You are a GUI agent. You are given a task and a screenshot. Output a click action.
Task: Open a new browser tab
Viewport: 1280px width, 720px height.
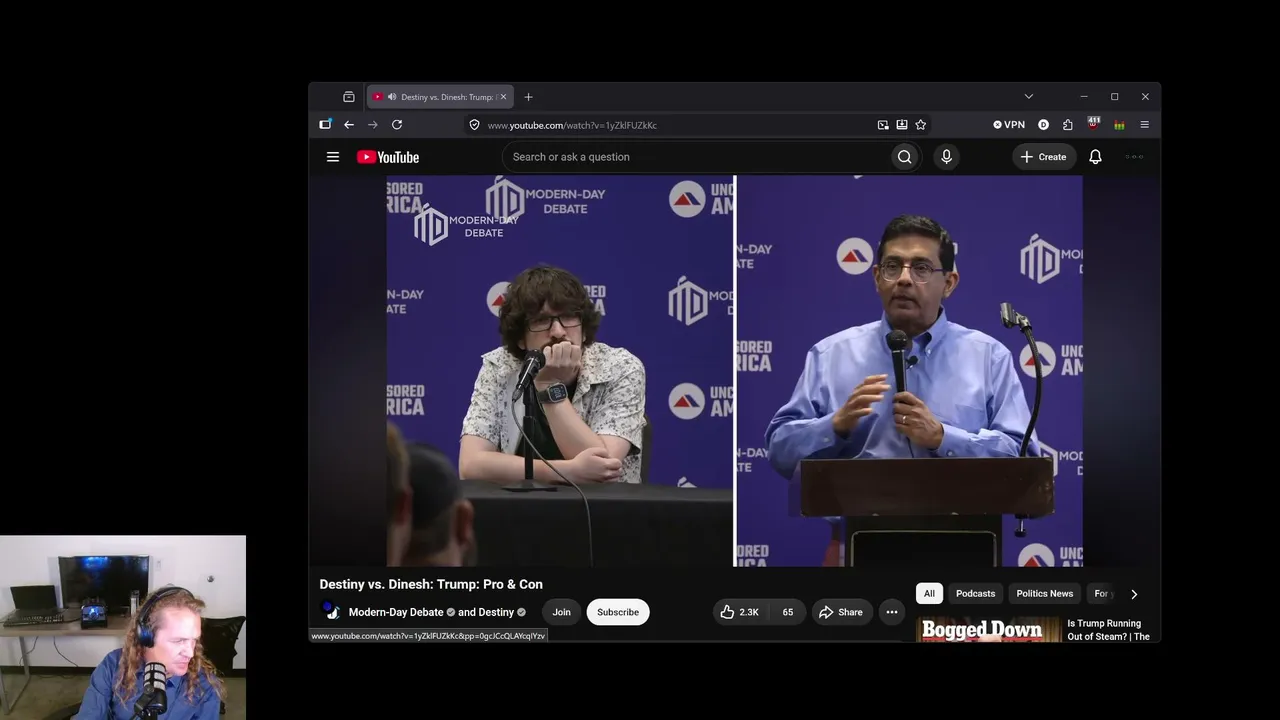click(x=528, y=97)
